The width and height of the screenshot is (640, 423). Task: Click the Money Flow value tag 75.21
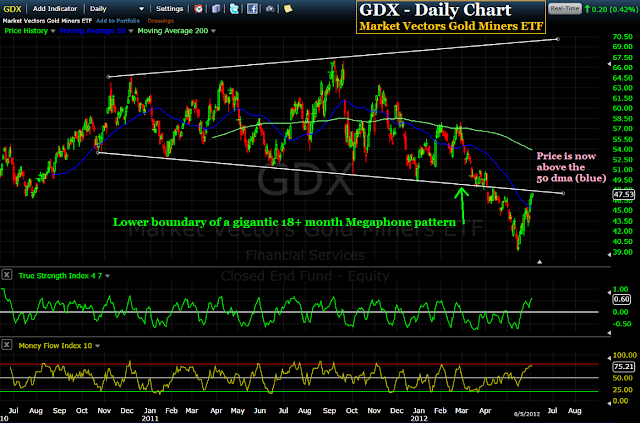click(x=624, y=367)
